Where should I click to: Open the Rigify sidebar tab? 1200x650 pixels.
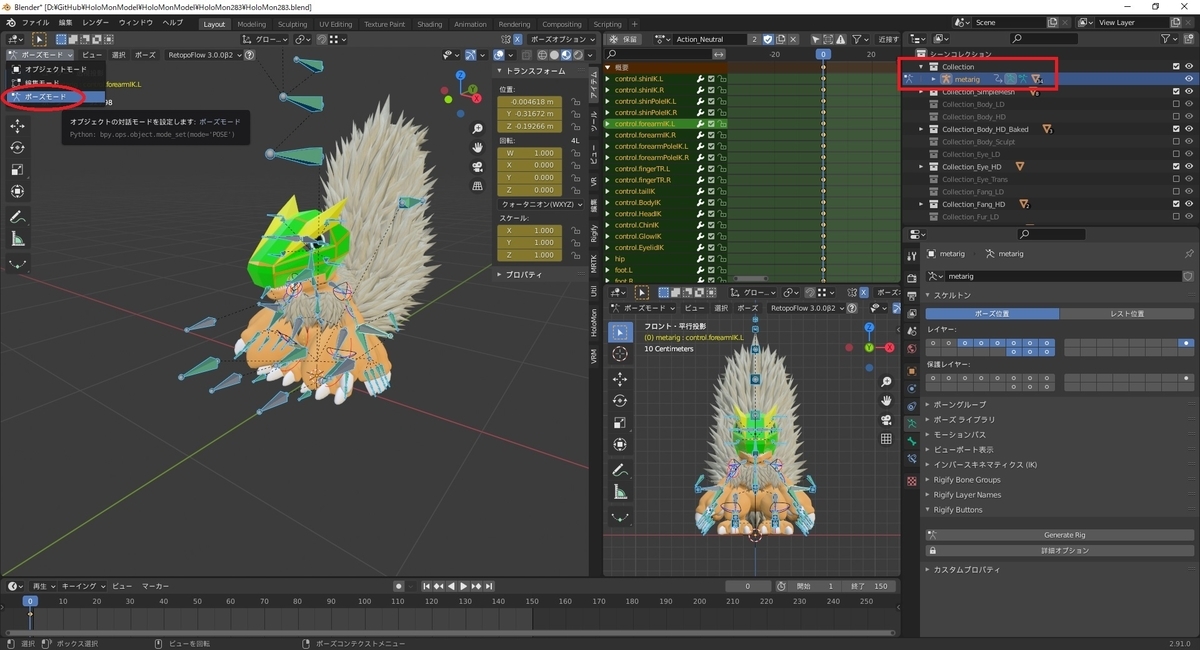pos(594,235)
